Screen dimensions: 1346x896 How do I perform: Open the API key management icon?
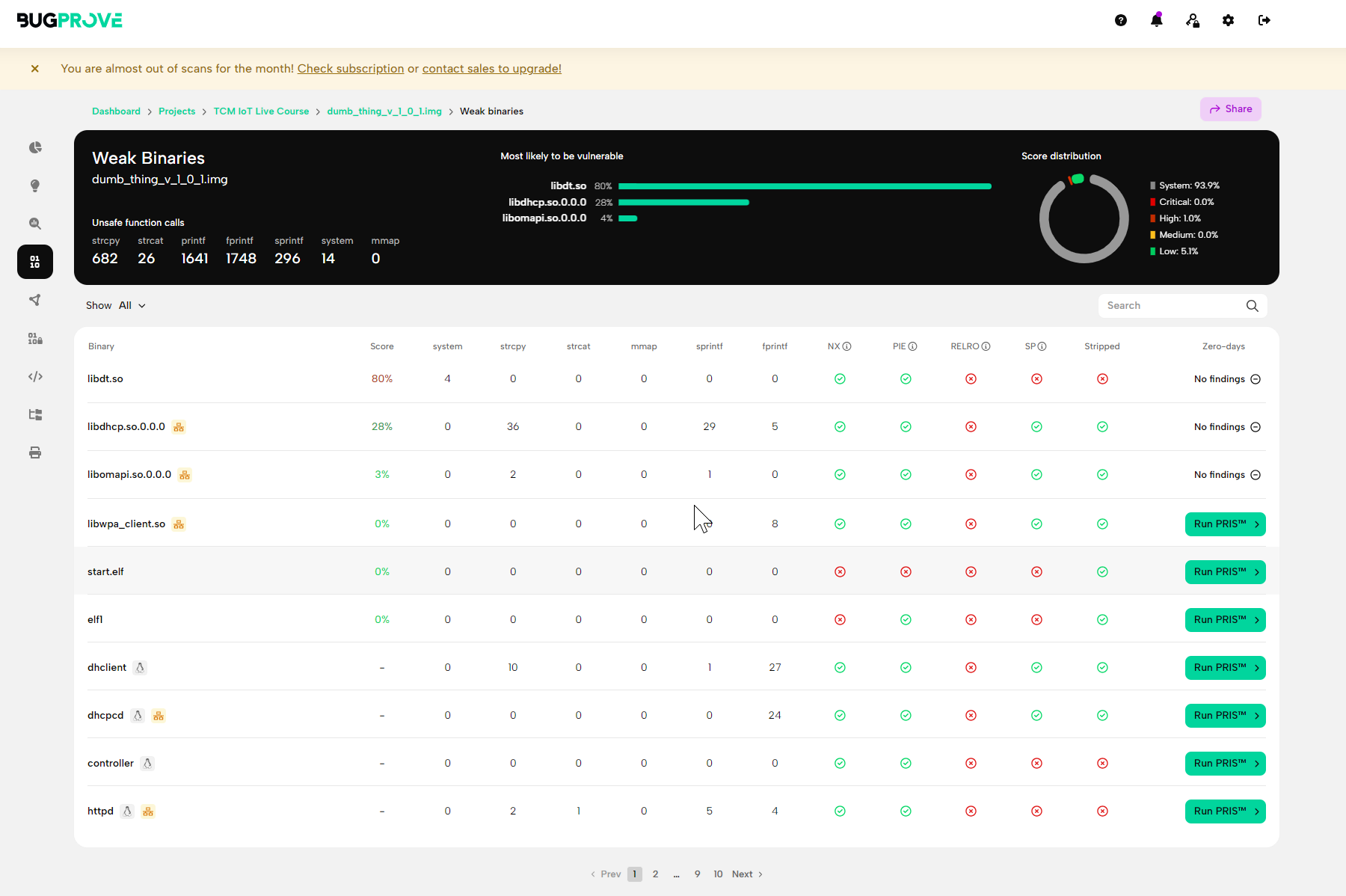[1192, 20]
